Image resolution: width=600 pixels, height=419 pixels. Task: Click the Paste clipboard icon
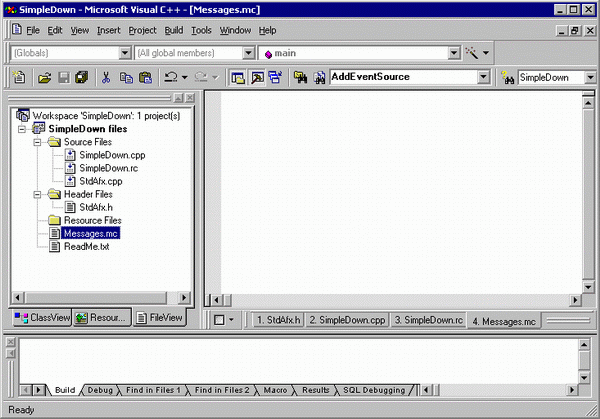pyautogui.click(x=145, y=78)
